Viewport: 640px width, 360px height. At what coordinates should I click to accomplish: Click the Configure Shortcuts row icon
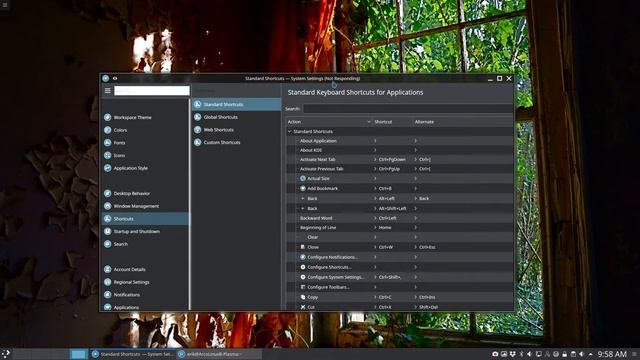pyautogui.click(x=303, y=267)
